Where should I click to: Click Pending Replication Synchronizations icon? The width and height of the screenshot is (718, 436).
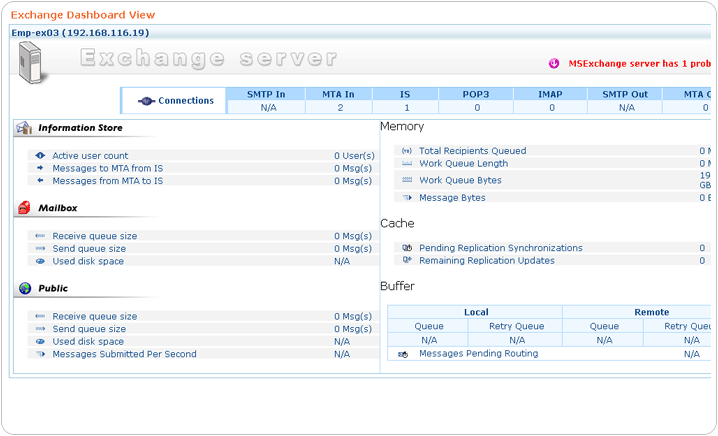tap(407, 248)
